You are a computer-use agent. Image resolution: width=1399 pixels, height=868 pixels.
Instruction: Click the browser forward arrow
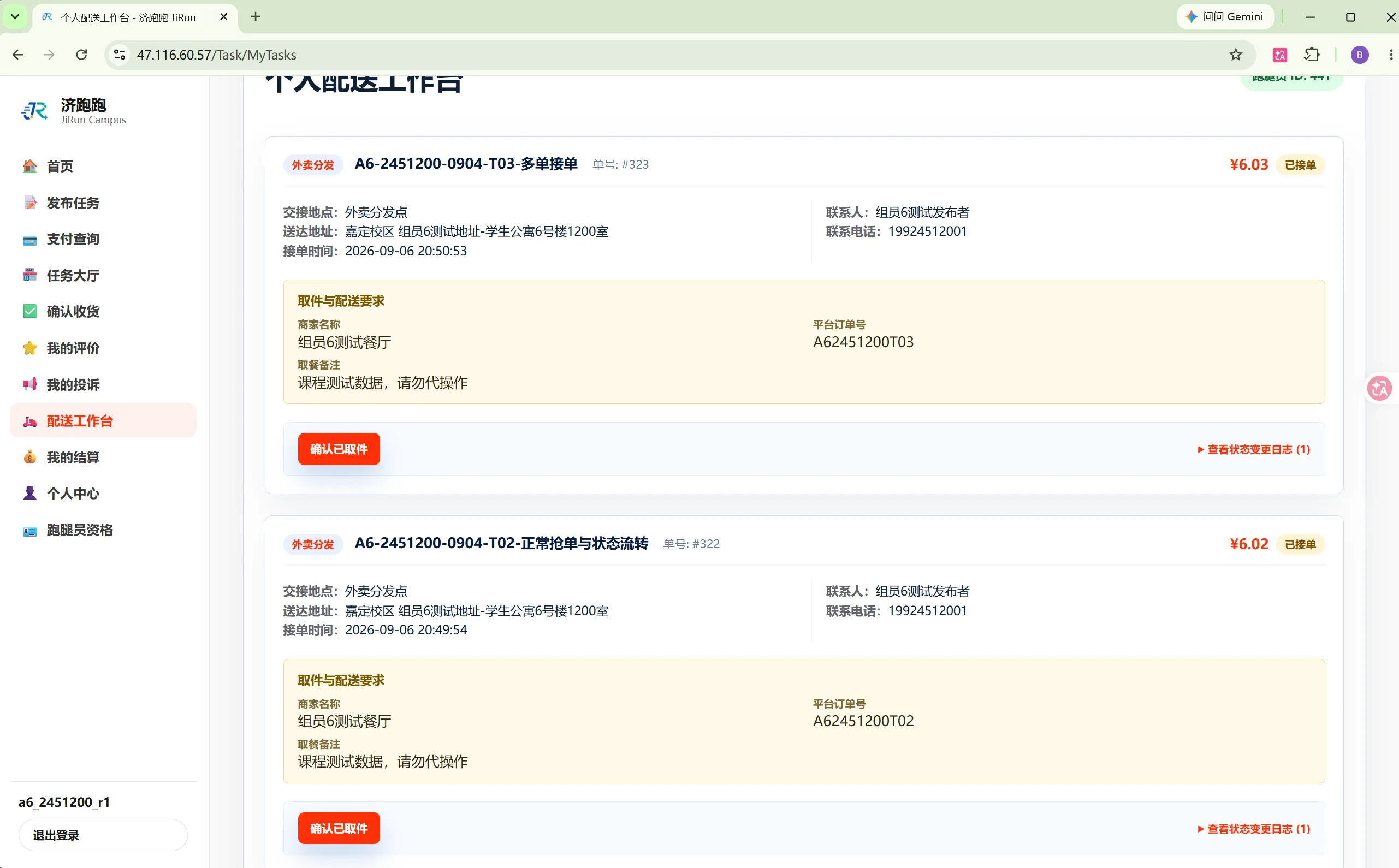pos(49,55)
